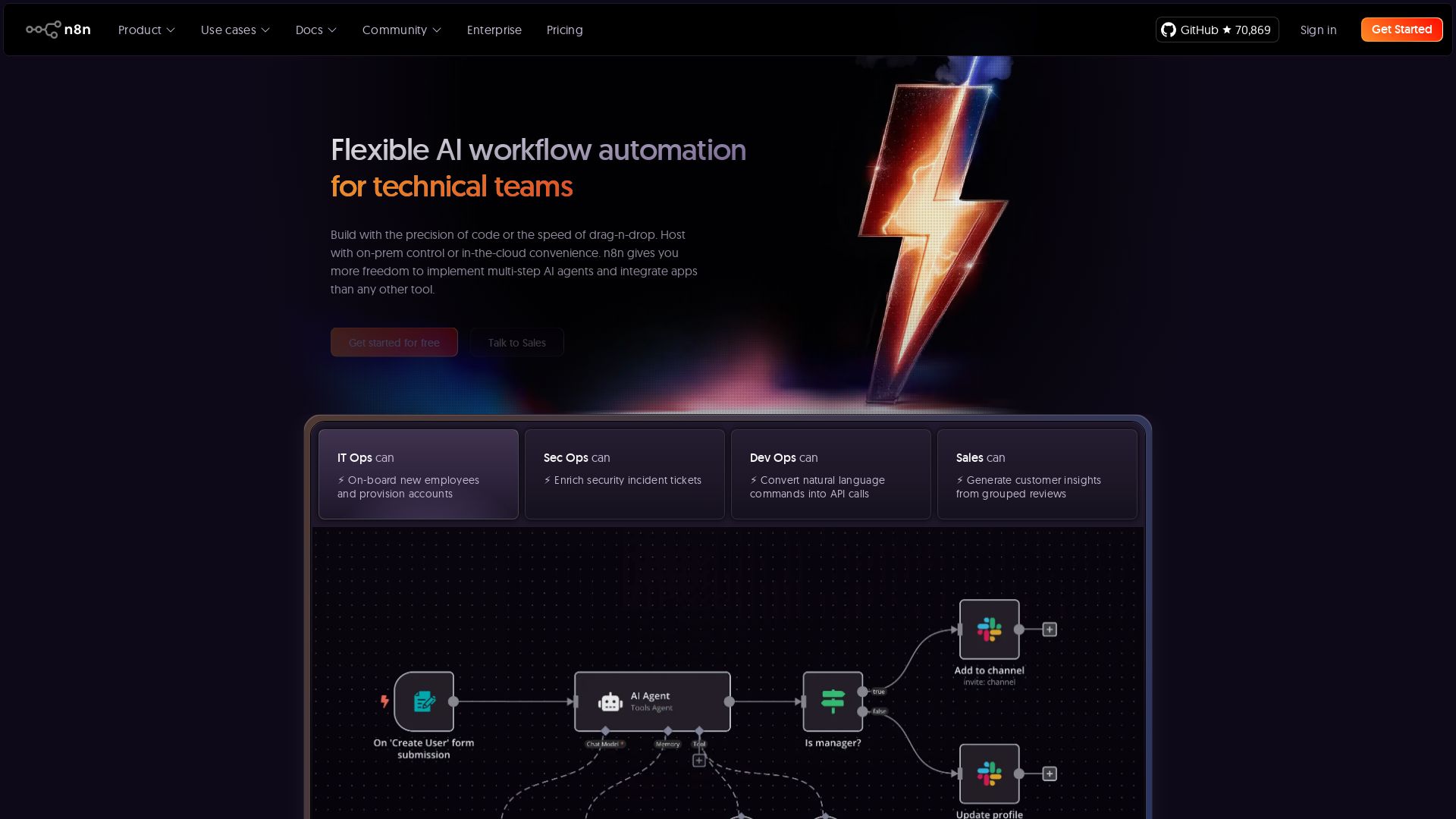Click the AI Agent robot icon
The height and width of the screenshot is (819, 1456).
pos(610,702)
